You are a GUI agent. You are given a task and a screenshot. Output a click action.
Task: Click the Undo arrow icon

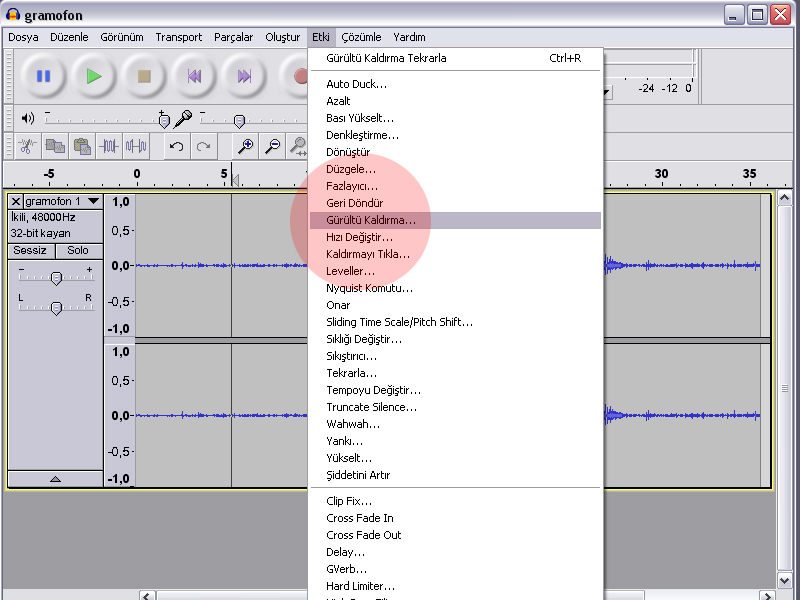click(177, 146)
